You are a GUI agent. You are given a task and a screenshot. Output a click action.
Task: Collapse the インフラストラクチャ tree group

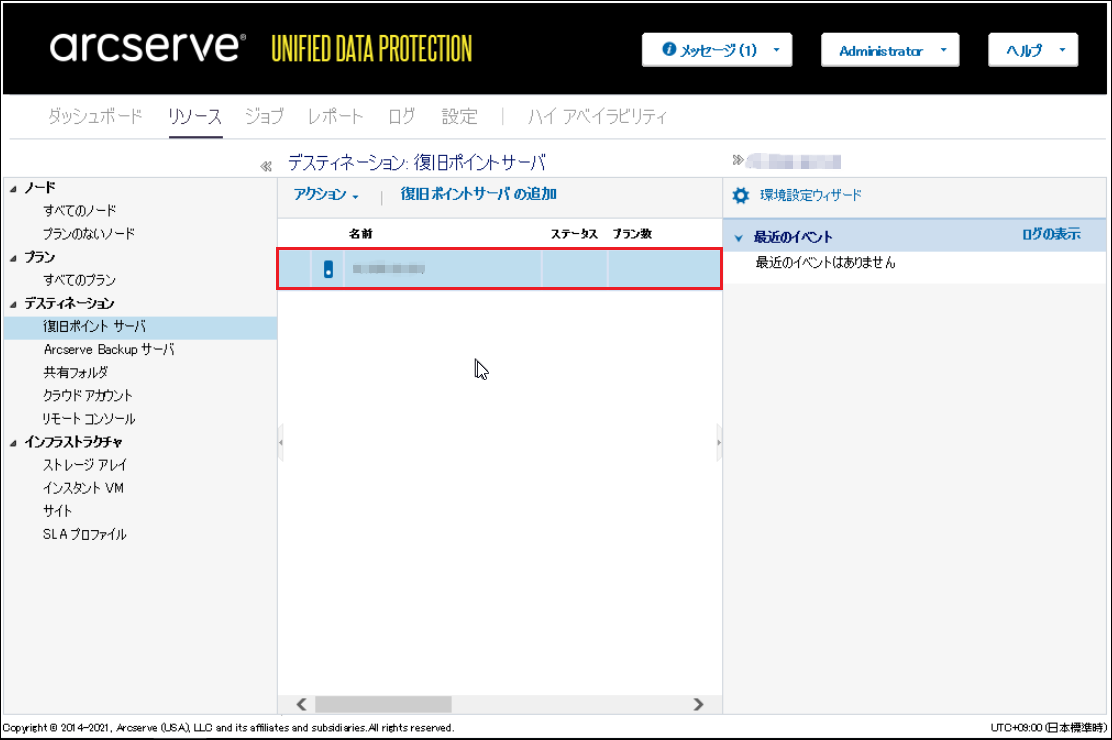coord(11,442)
